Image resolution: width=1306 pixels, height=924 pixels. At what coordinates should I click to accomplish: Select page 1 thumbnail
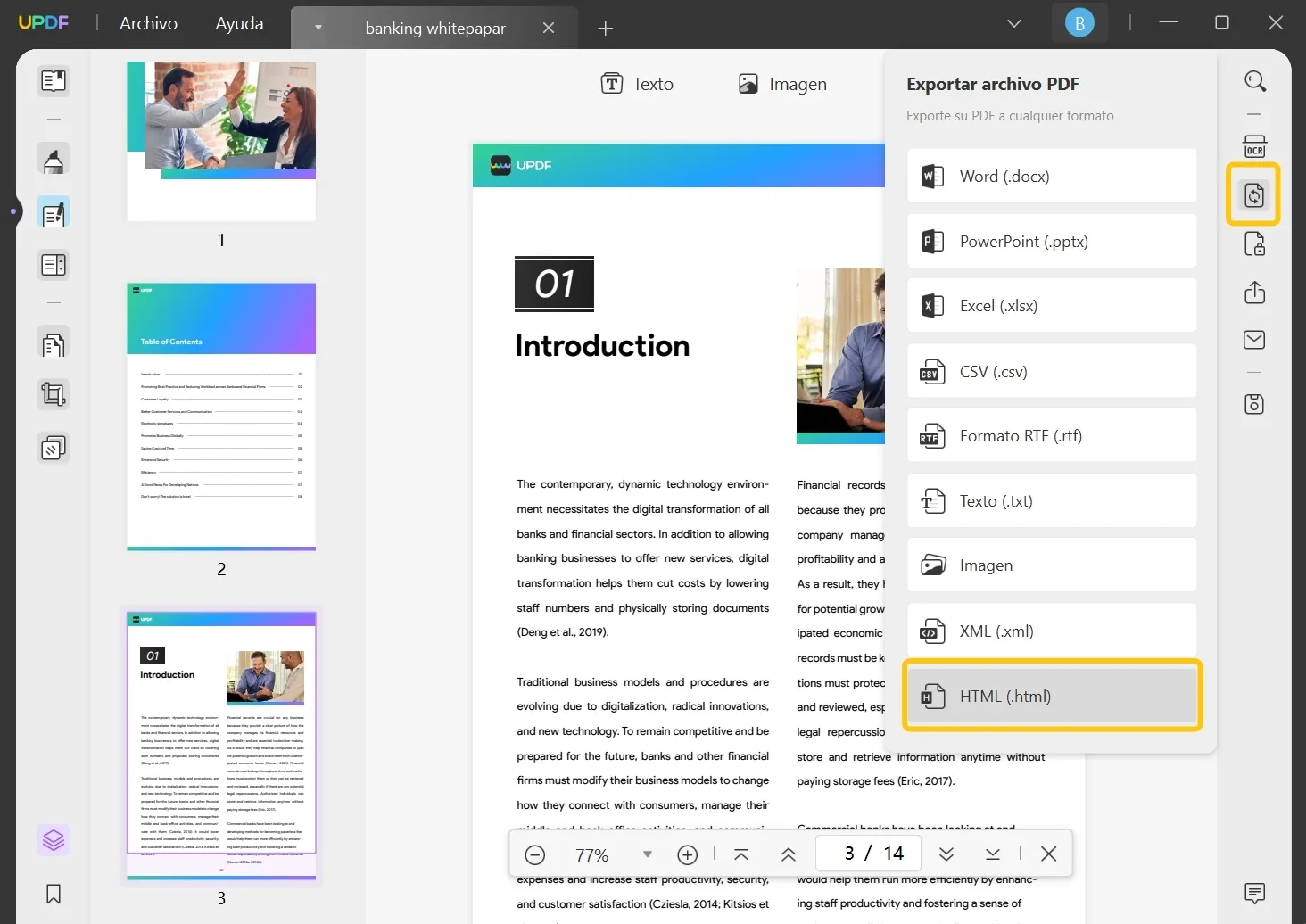click(x=221, y=141)
